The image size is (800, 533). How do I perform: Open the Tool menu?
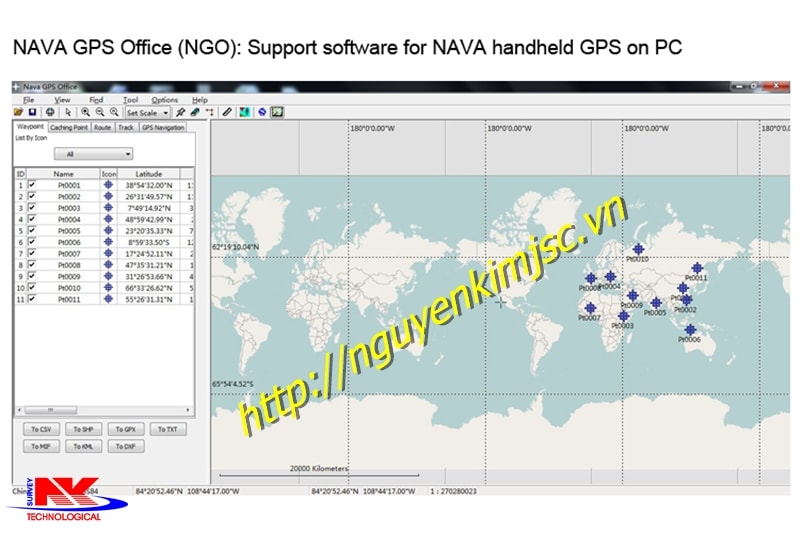(x=131, y=100)
